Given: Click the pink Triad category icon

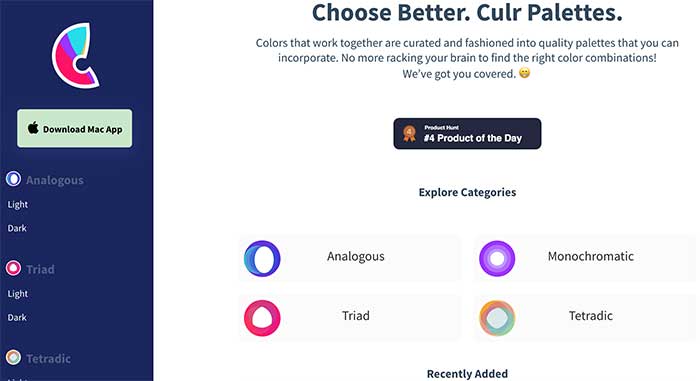Looking at the screenshot, I should coord(262,318).
